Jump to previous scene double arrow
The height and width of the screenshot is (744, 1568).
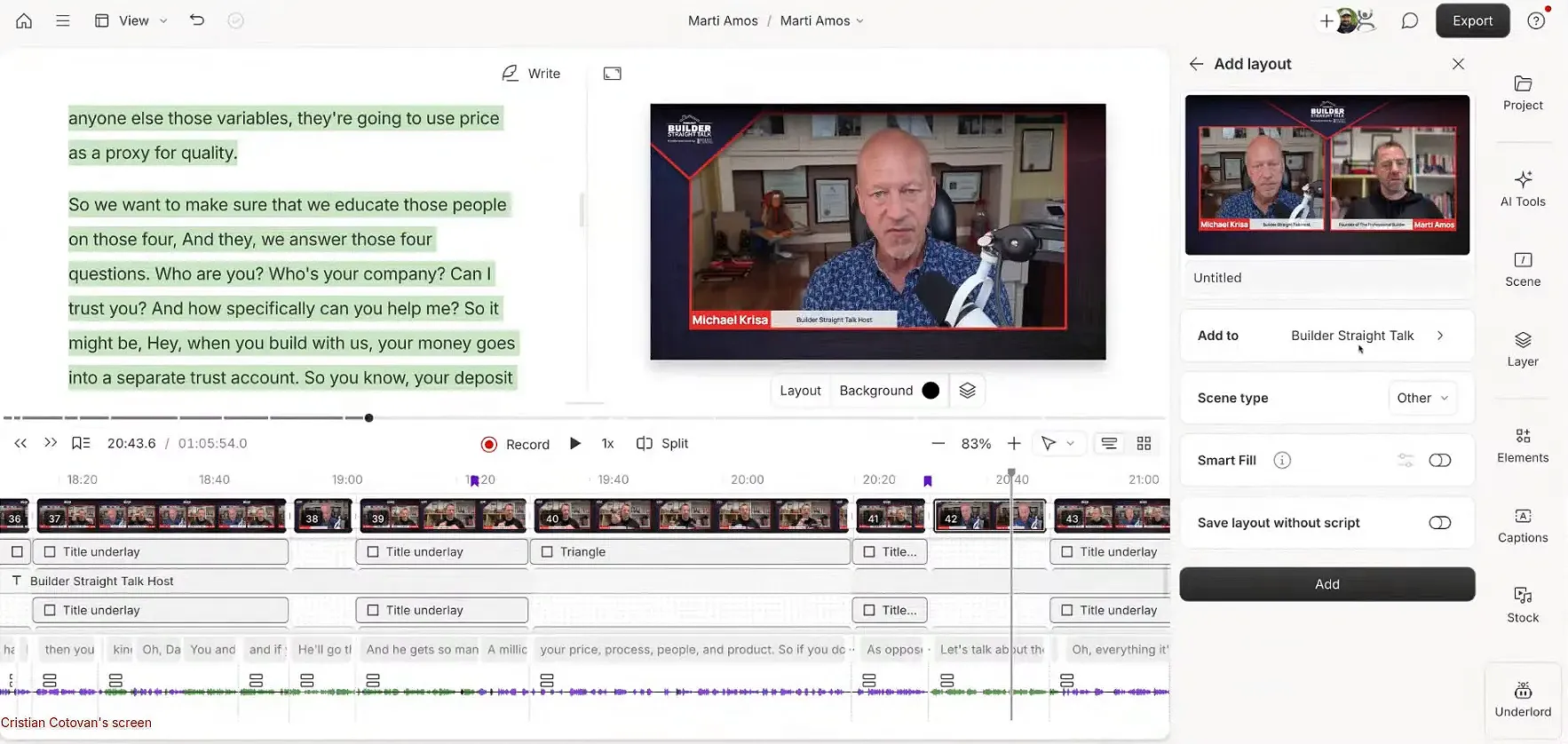pos(20,443)
